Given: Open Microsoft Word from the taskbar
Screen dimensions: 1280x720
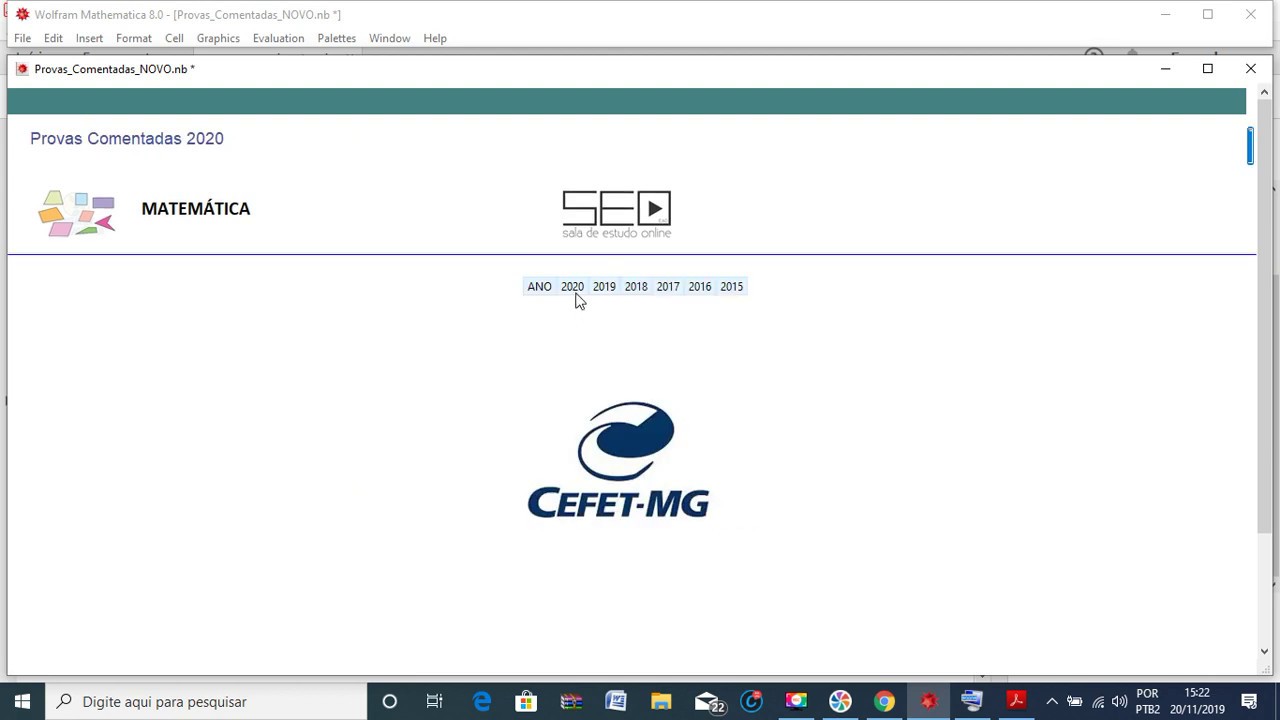Looking at the screenshot, I should click(x=615, y=701).
